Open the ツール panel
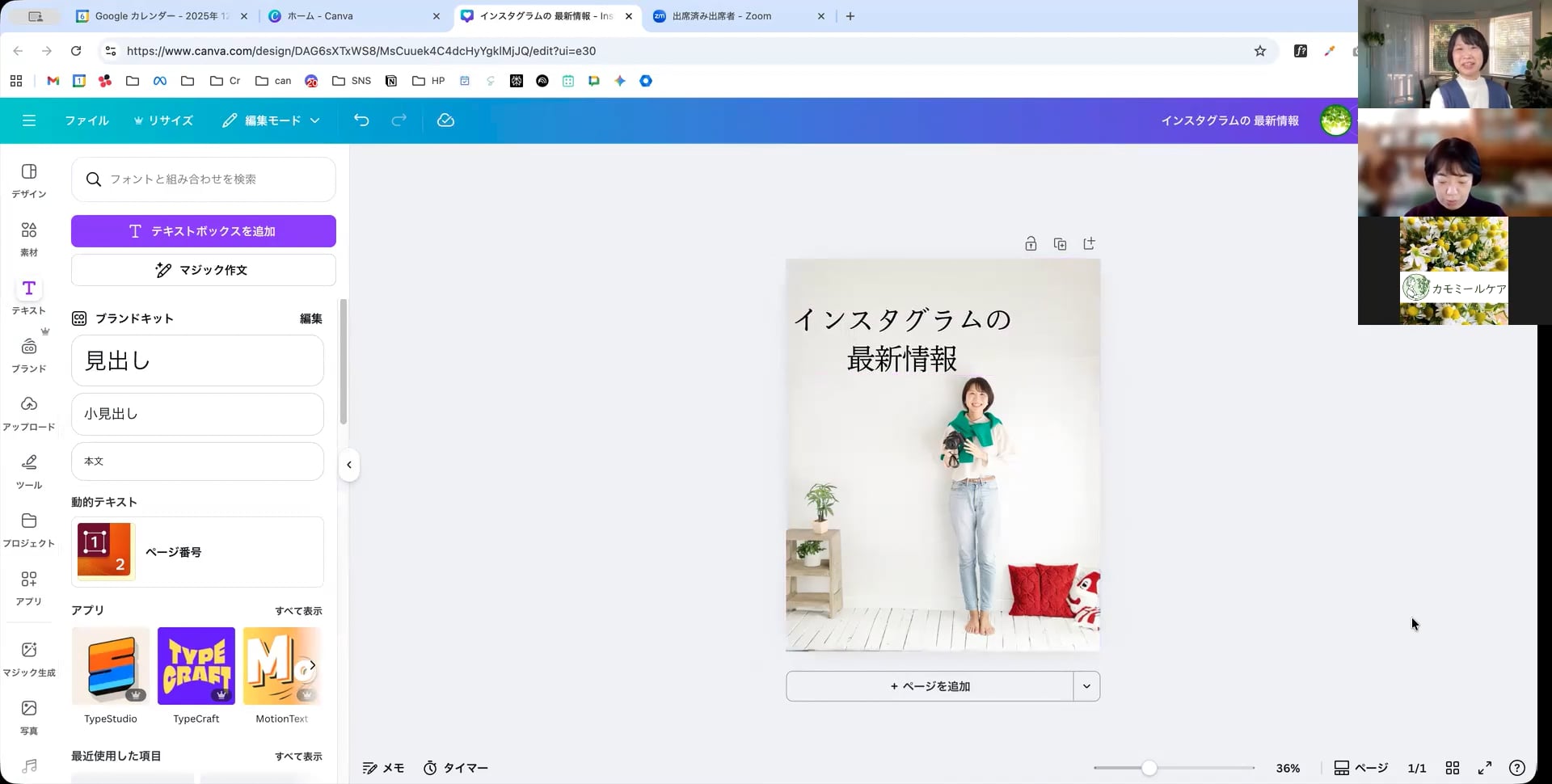1552x784 pixels. click(29, 471)
